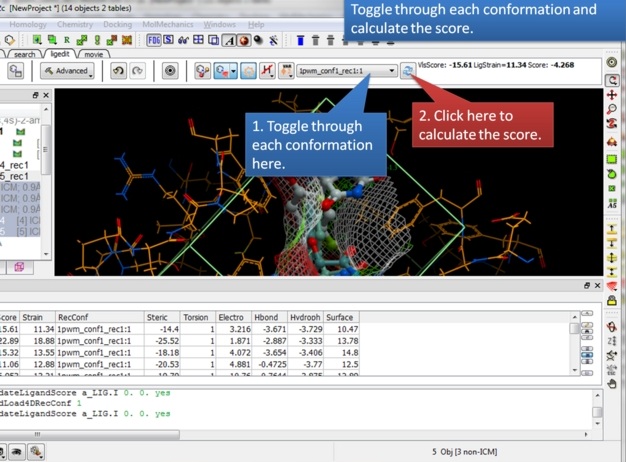The image size is (626, 462).
Task: Toggle the italic A label button
Action: [230, 40]
